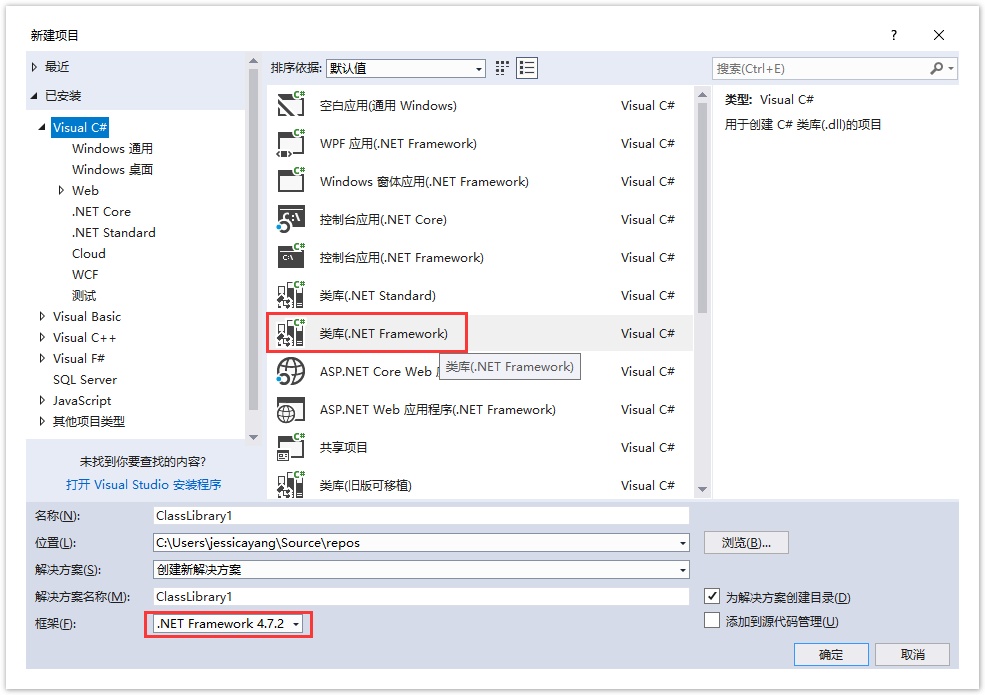Select the .NET Core tree item

[x=101, y=211]
